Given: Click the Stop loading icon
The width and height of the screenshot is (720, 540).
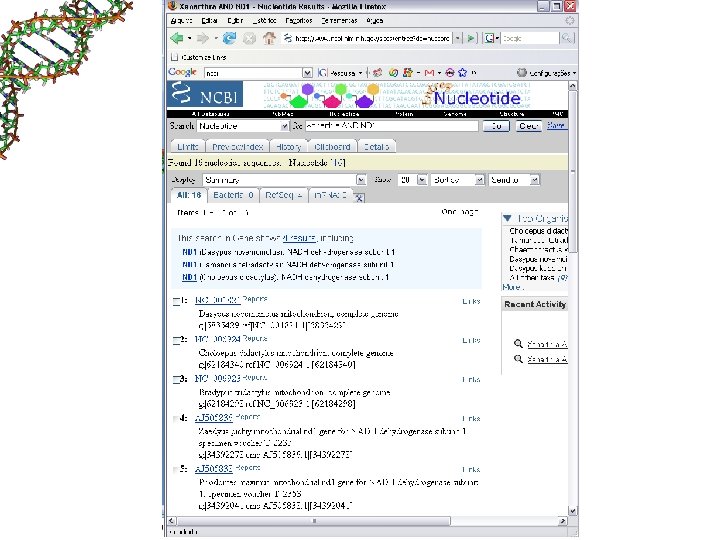Looking at the screenshot, I should coord(249,39).
